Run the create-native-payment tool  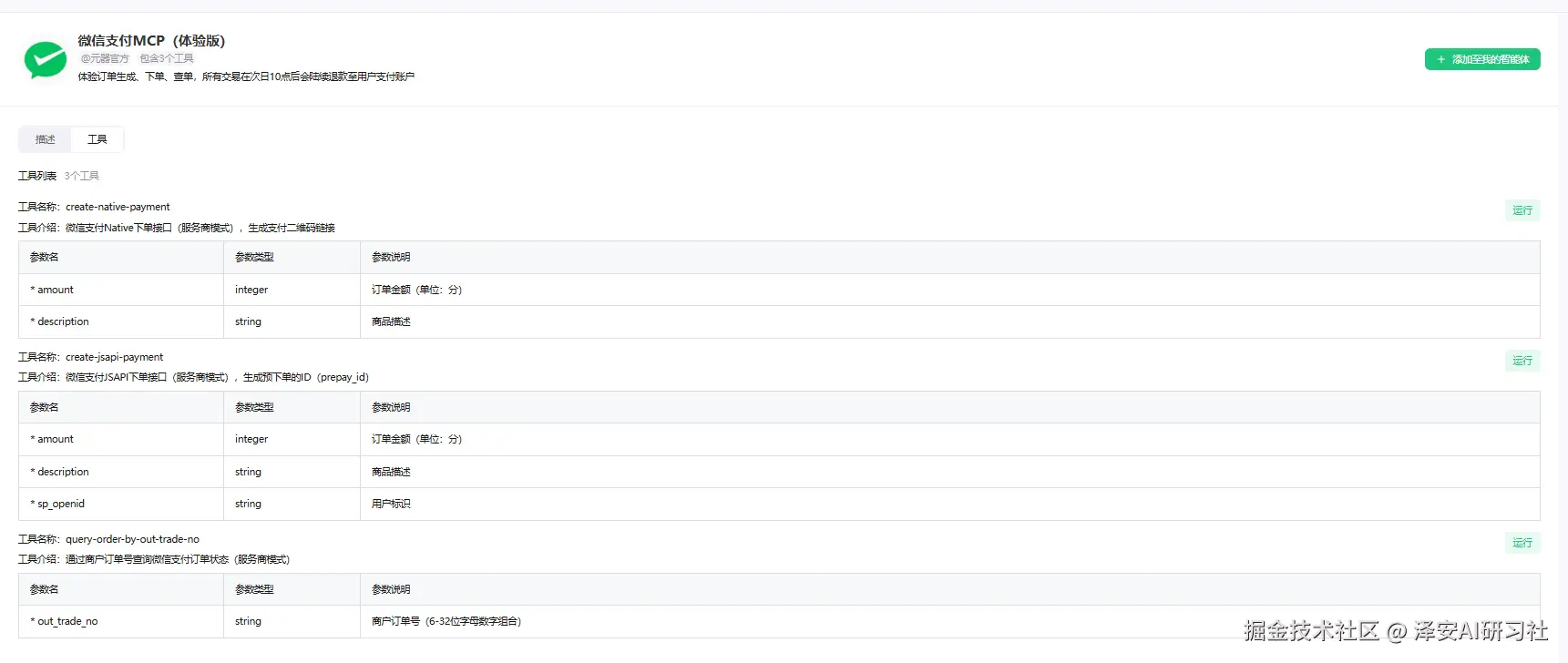pyautogui.click(x=1522, y=210)
